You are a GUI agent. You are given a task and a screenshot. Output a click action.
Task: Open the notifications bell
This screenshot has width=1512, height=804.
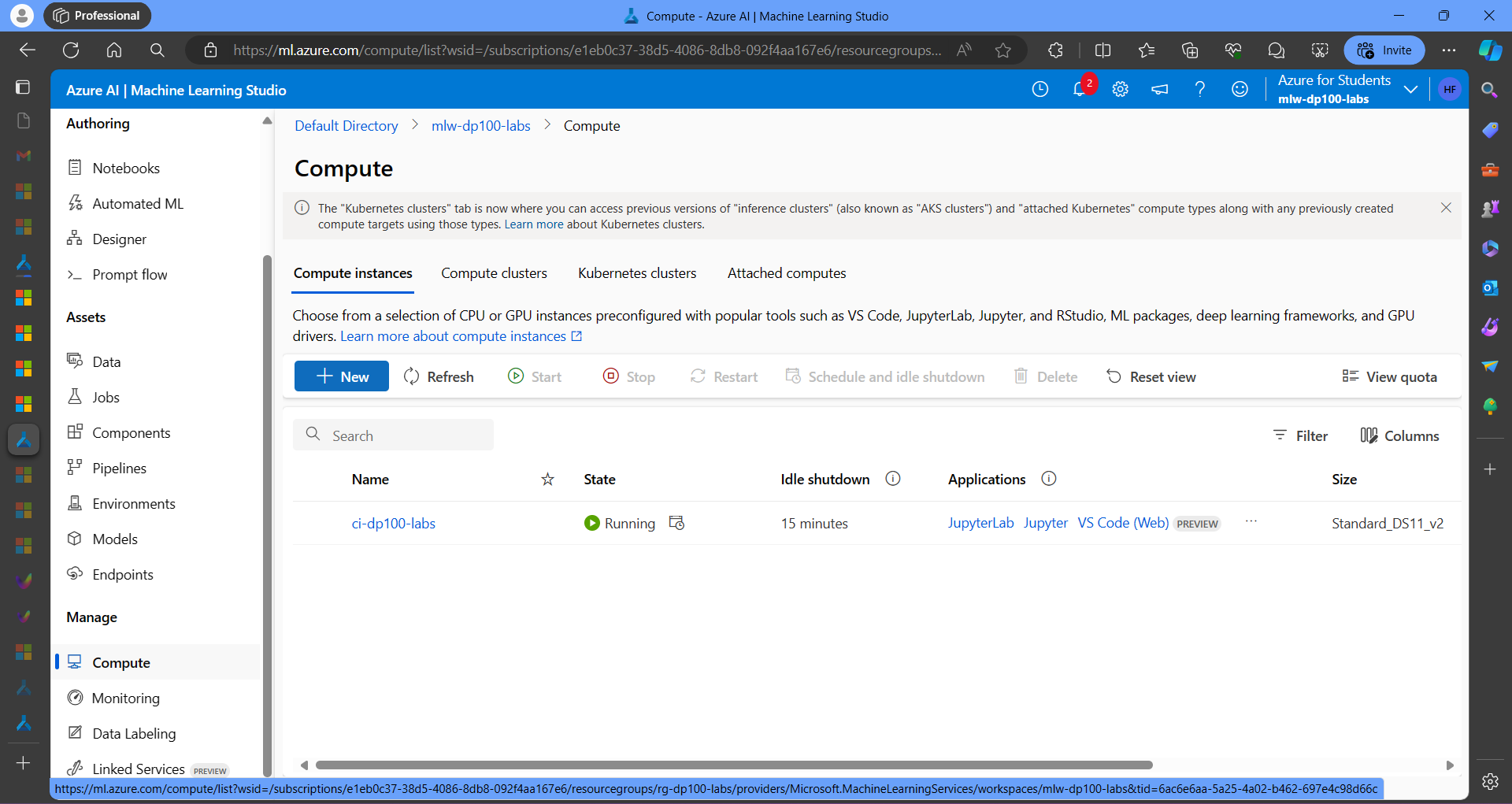tap(1080, 89)
